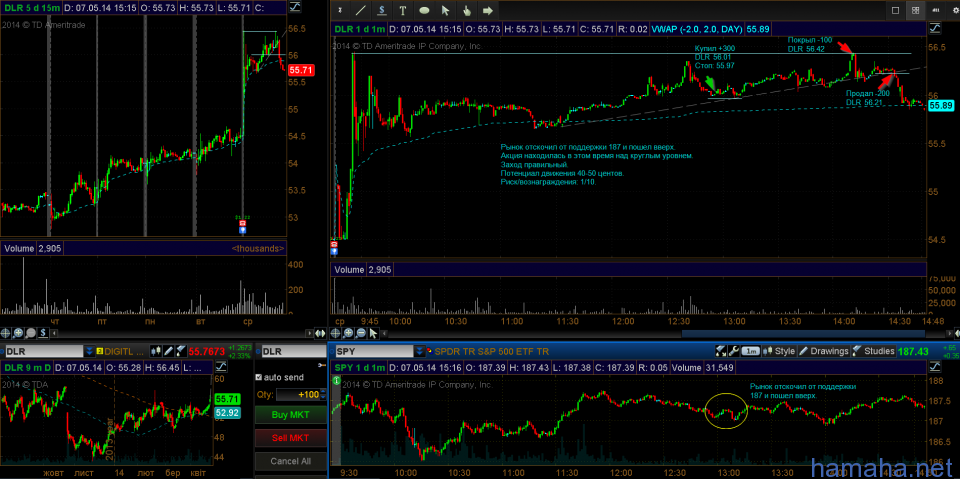Select the pan hand tool
This screenshot has height=479, width=960.
(x=467, y=10)
